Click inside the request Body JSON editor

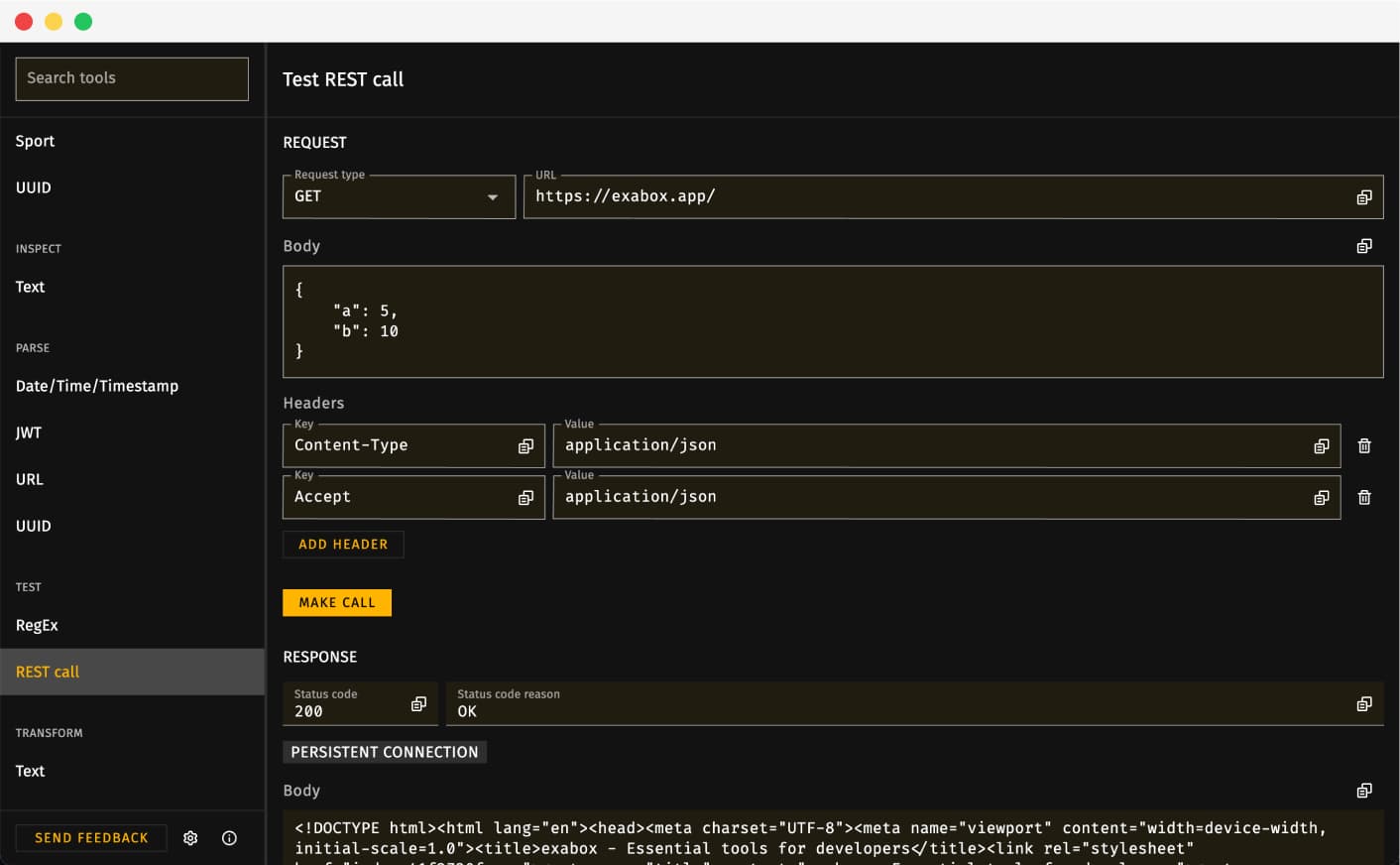pos(833,321)
